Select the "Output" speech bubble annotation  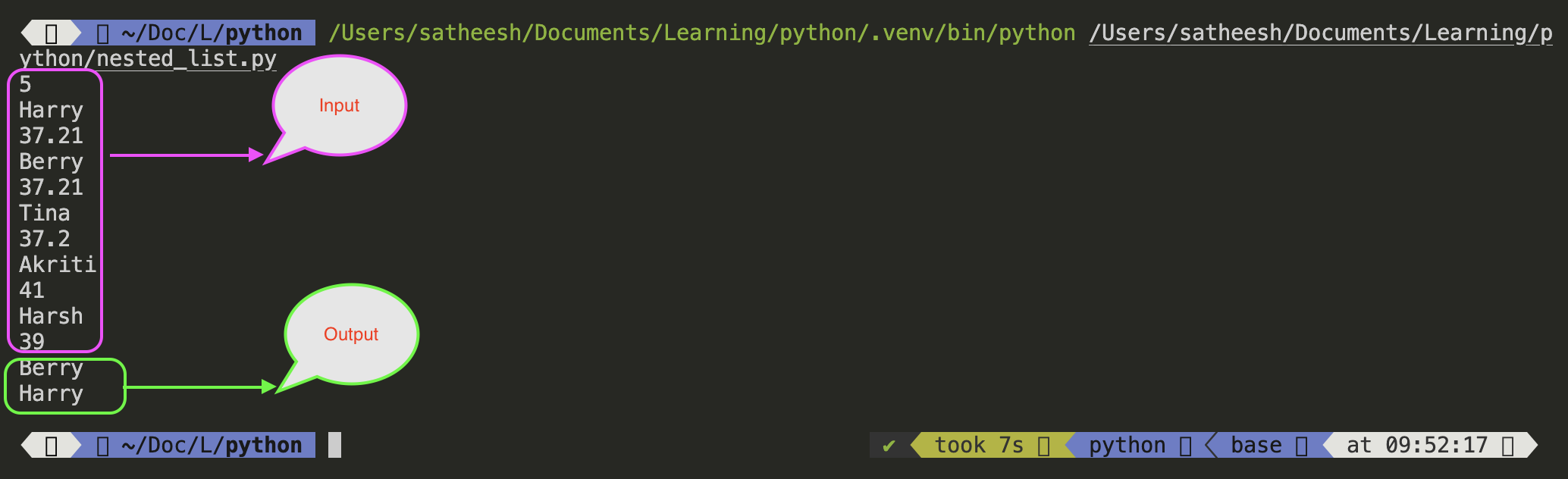[x=351, y=334]
